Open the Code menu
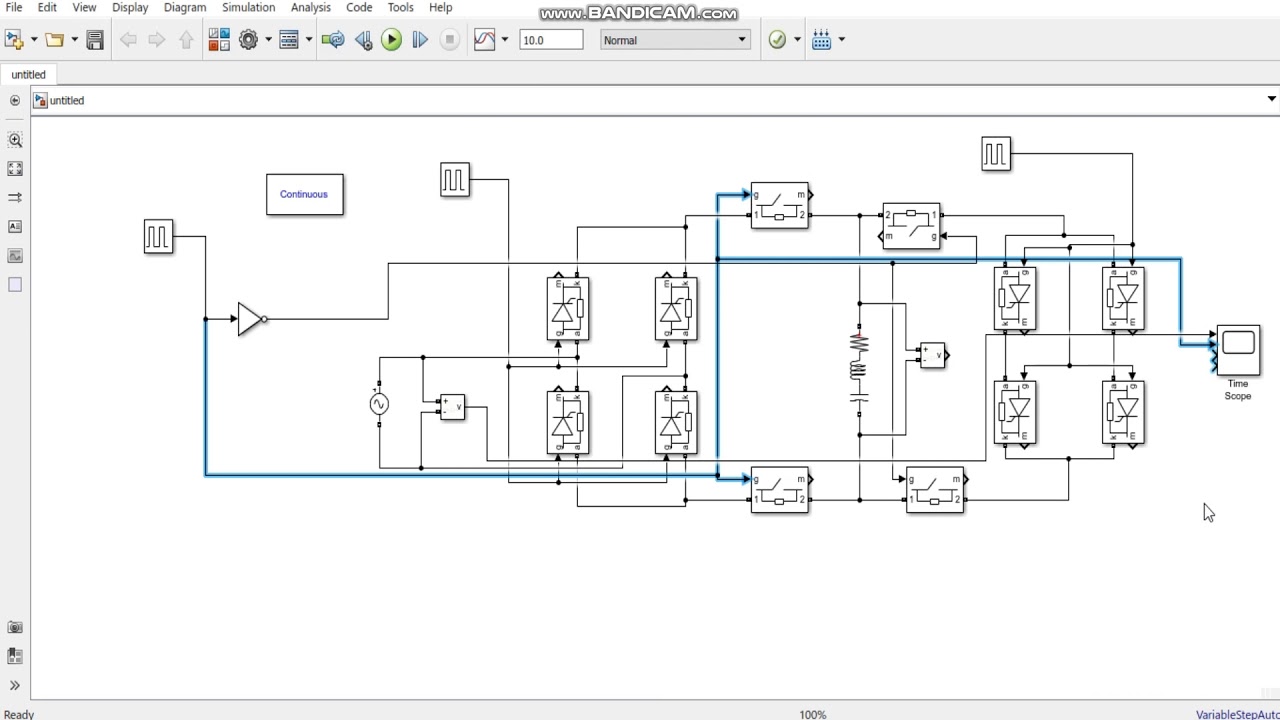The height and width of the screenshot is (720, 1280). coord(359,8)
